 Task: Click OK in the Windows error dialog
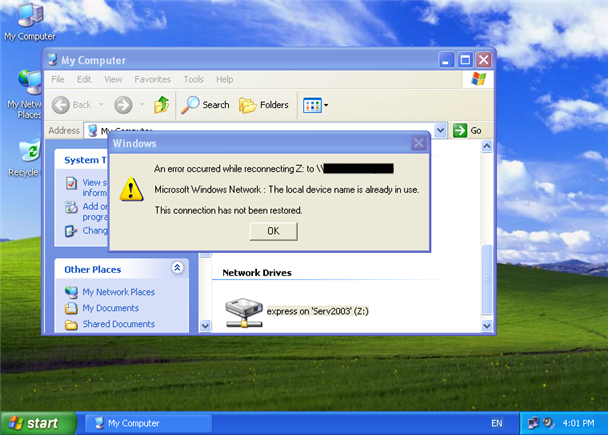pos(273,231)
